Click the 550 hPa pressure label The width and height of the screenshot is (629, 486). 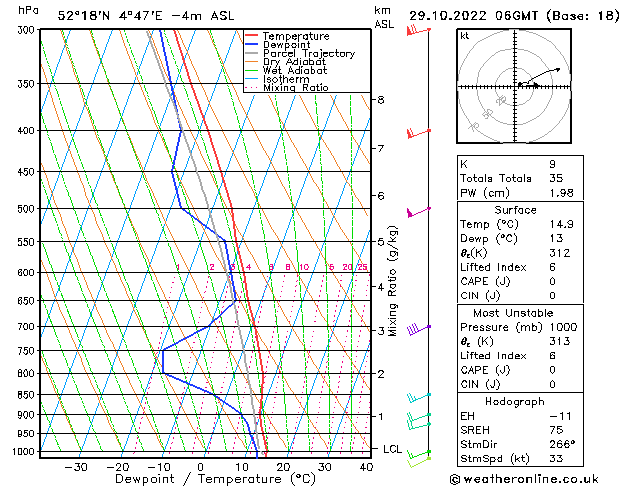(x=28, y=242)
